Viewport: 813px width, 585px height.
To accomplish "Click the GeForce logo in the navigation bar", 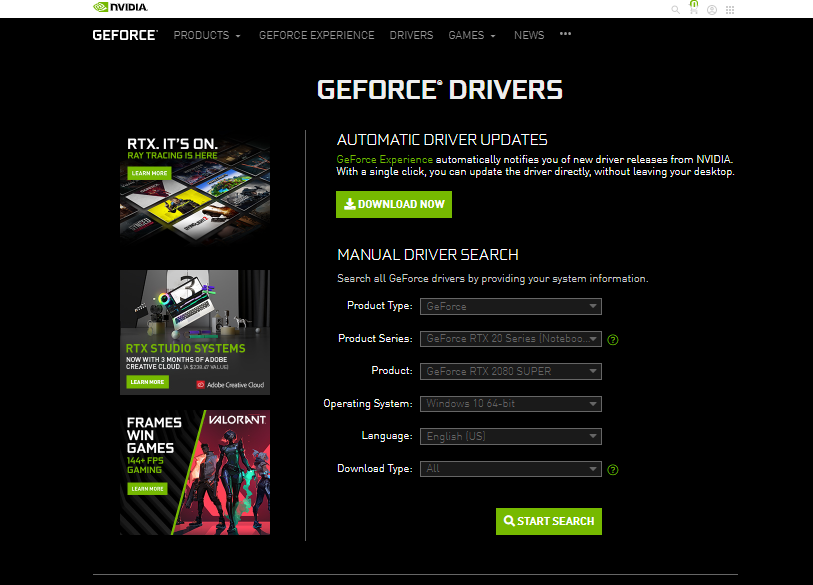I will point(125,35).
